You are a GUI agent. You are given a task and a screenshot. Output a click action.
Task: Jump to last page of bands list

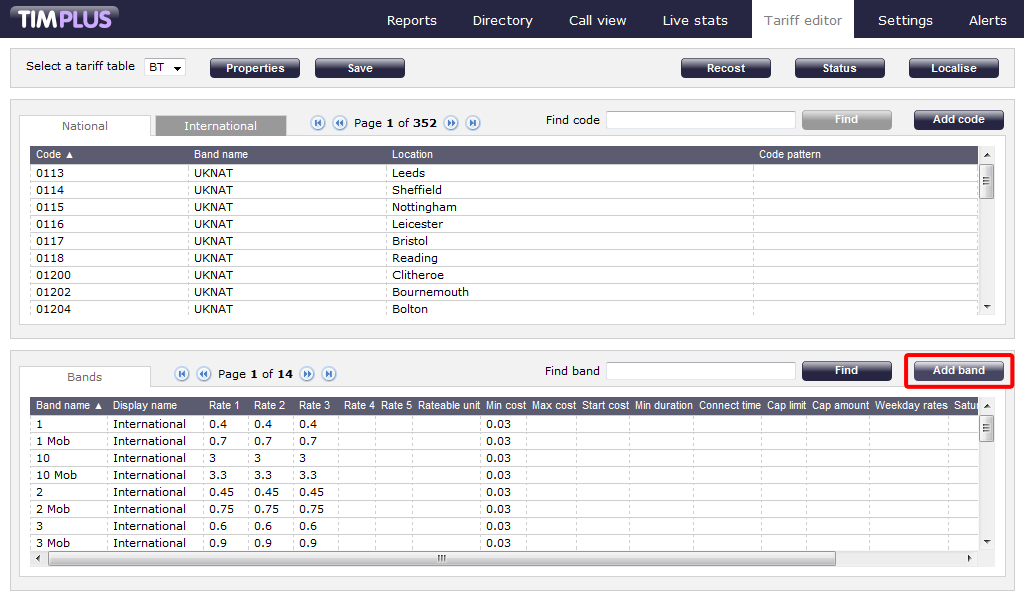tap(329, 374)
